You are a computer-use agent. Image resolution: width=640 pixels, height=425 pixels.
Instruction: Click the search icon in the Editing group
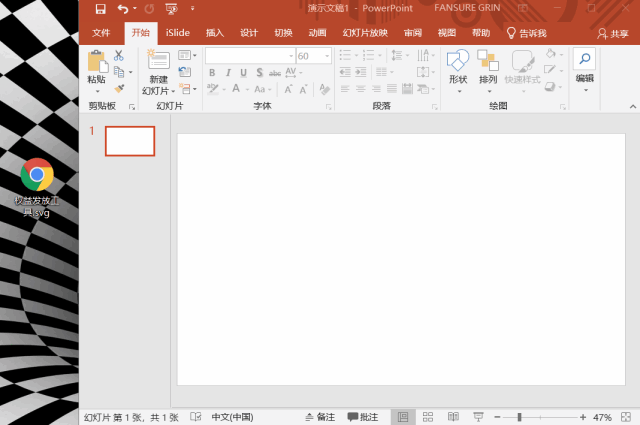click(x=584, y=59)
